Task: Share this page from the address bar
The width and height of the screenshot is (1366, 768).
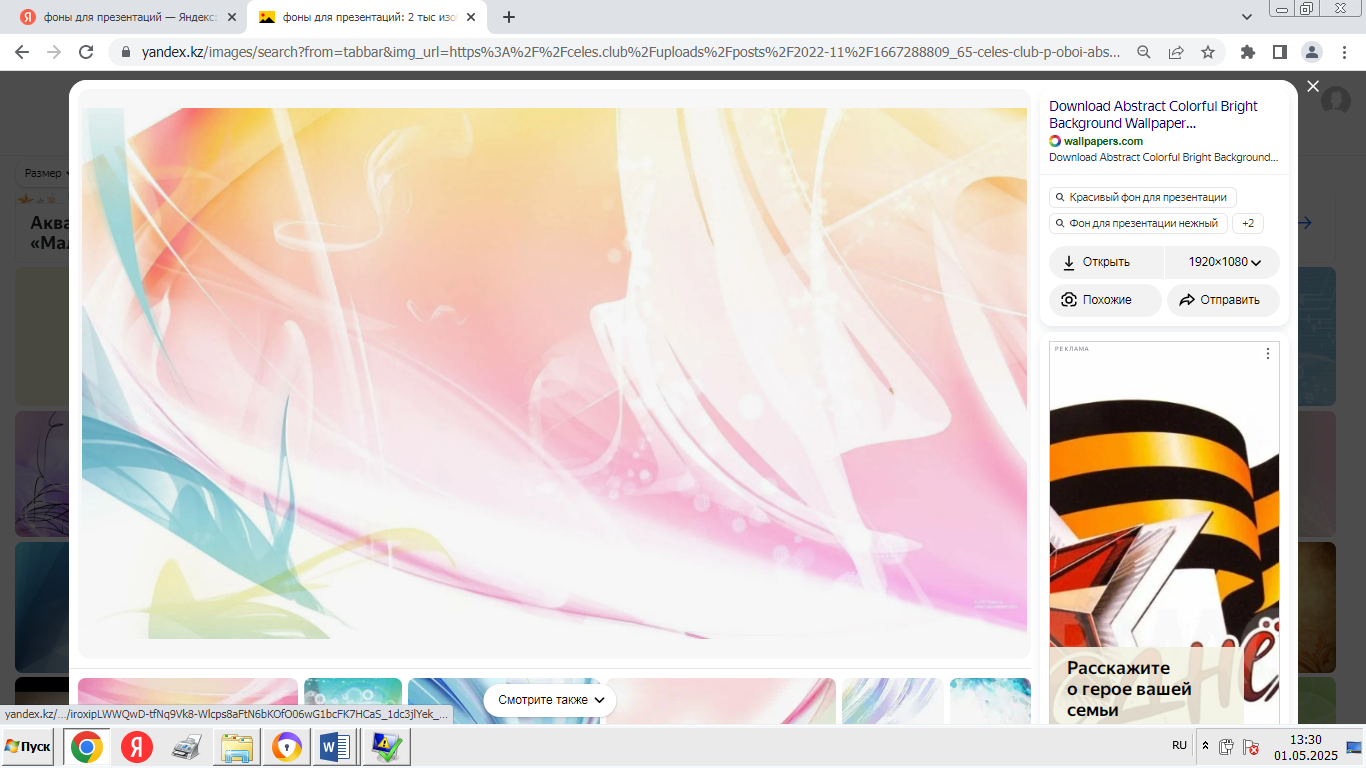Action: 1176,52
